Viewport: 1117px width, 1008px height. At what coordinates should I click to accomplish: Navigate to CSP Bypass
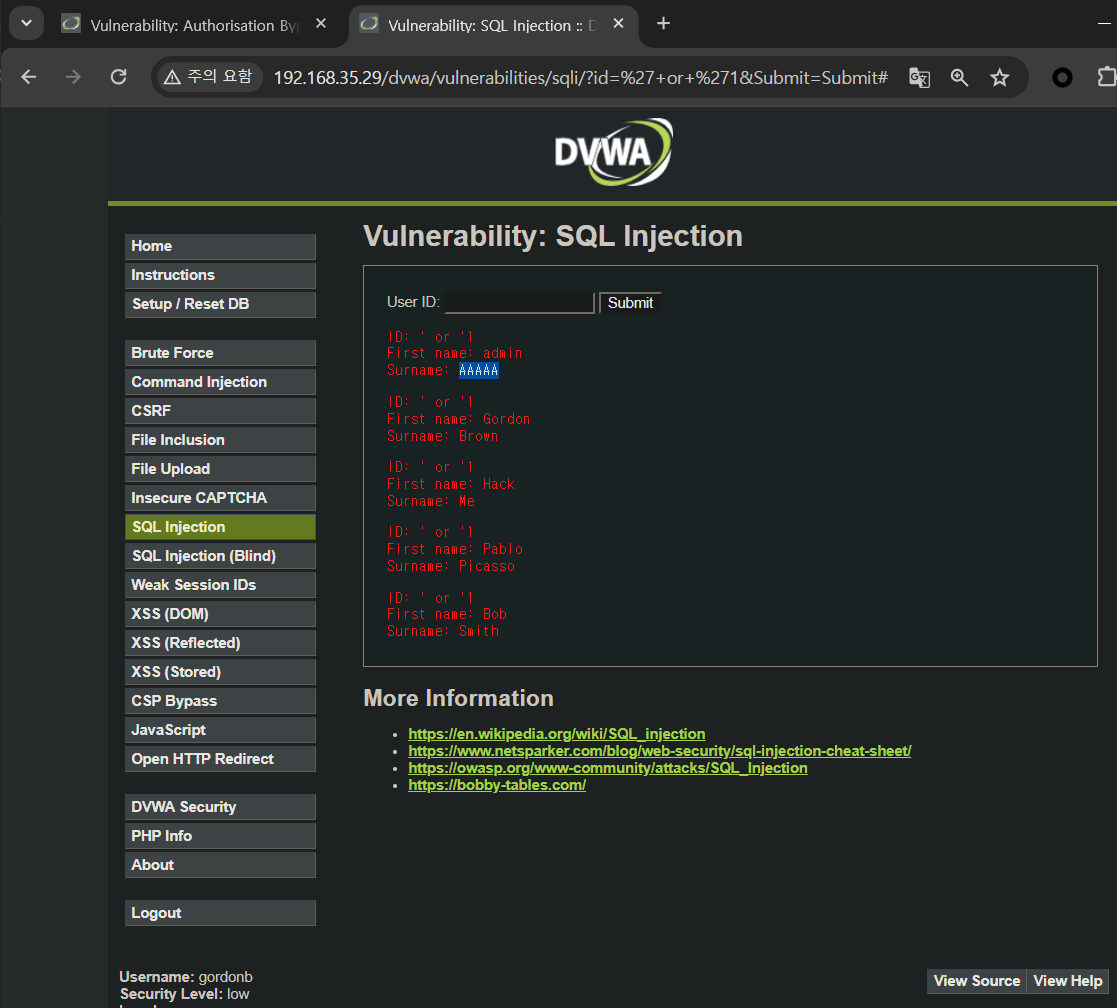tap(220, 702)
